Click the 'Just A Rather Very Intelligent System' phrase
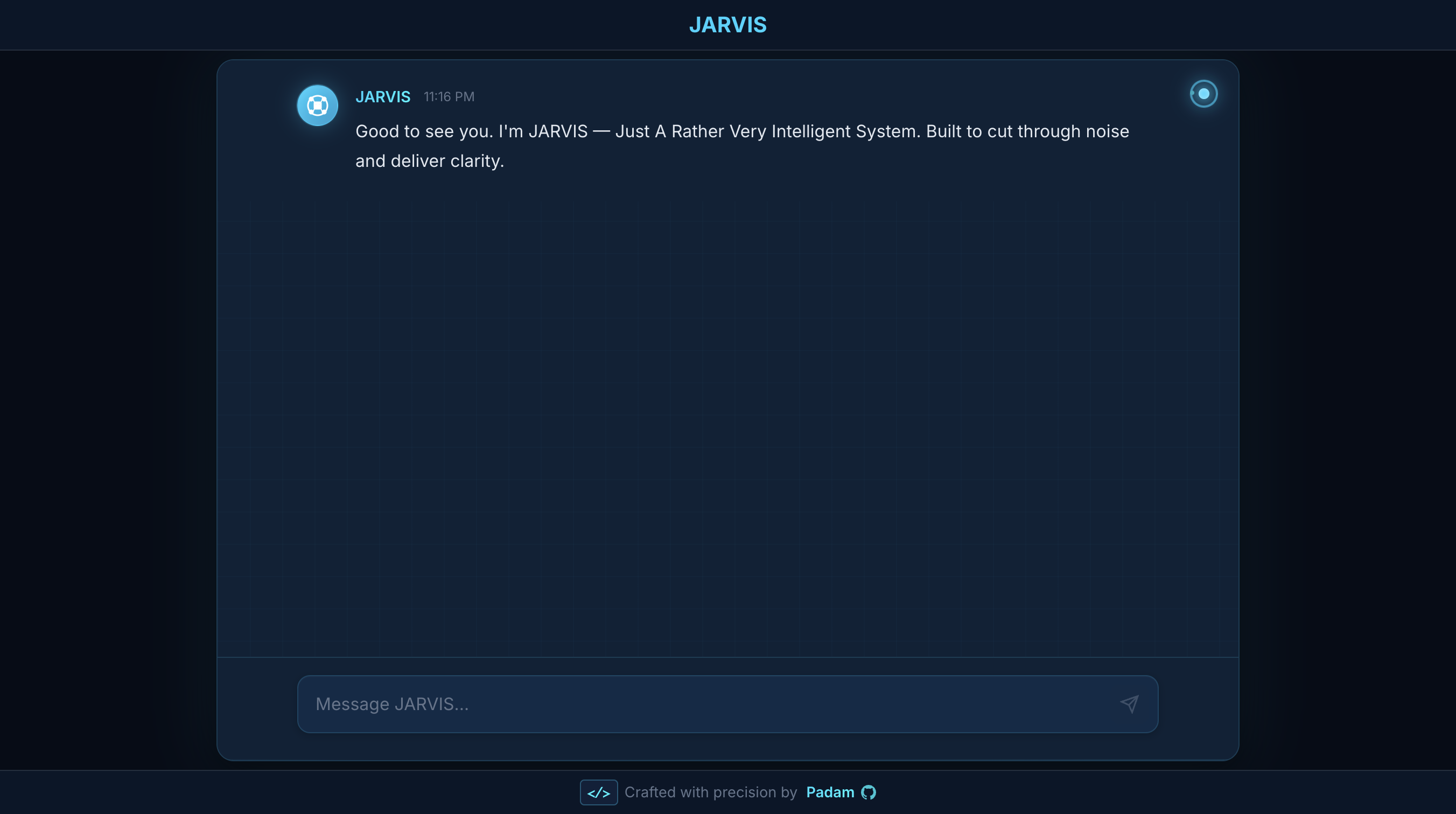Screen dimensions: 1456x814 pos(766,131)
